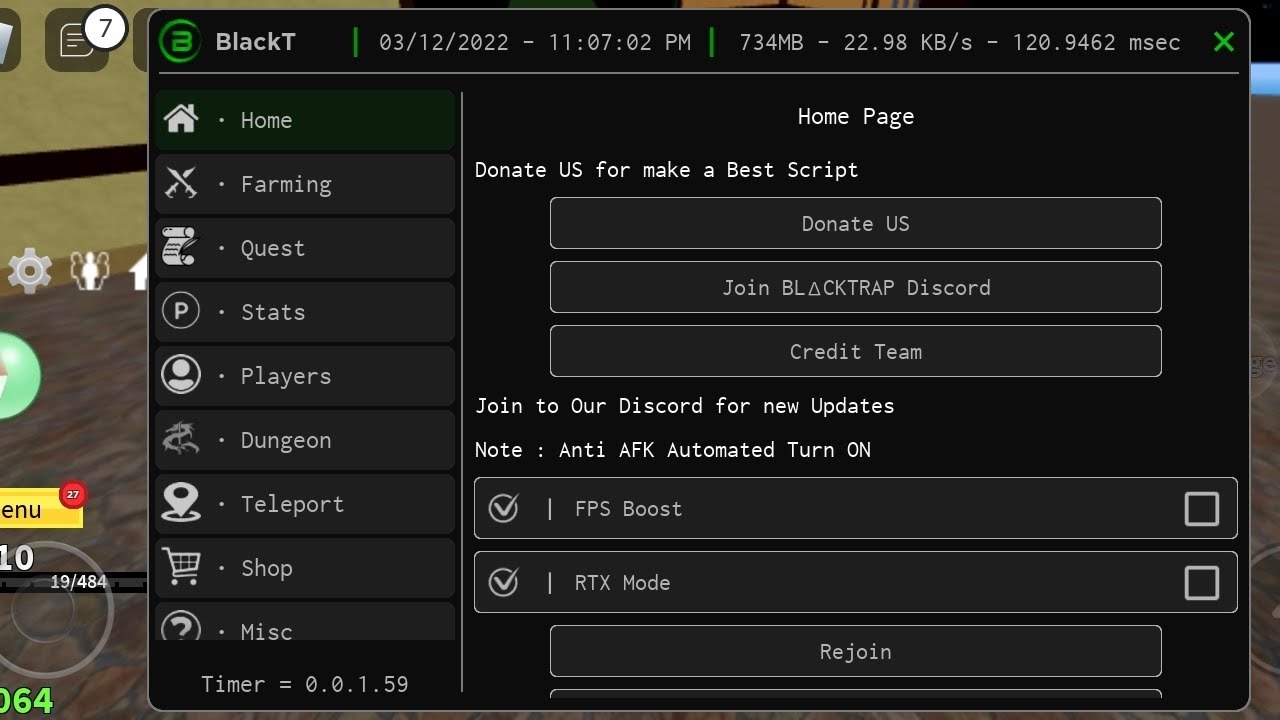This screenshot has height=720, width=1280.
Task: Click the circled checkmark beside FPS Boost
Action: pos(503,508)
